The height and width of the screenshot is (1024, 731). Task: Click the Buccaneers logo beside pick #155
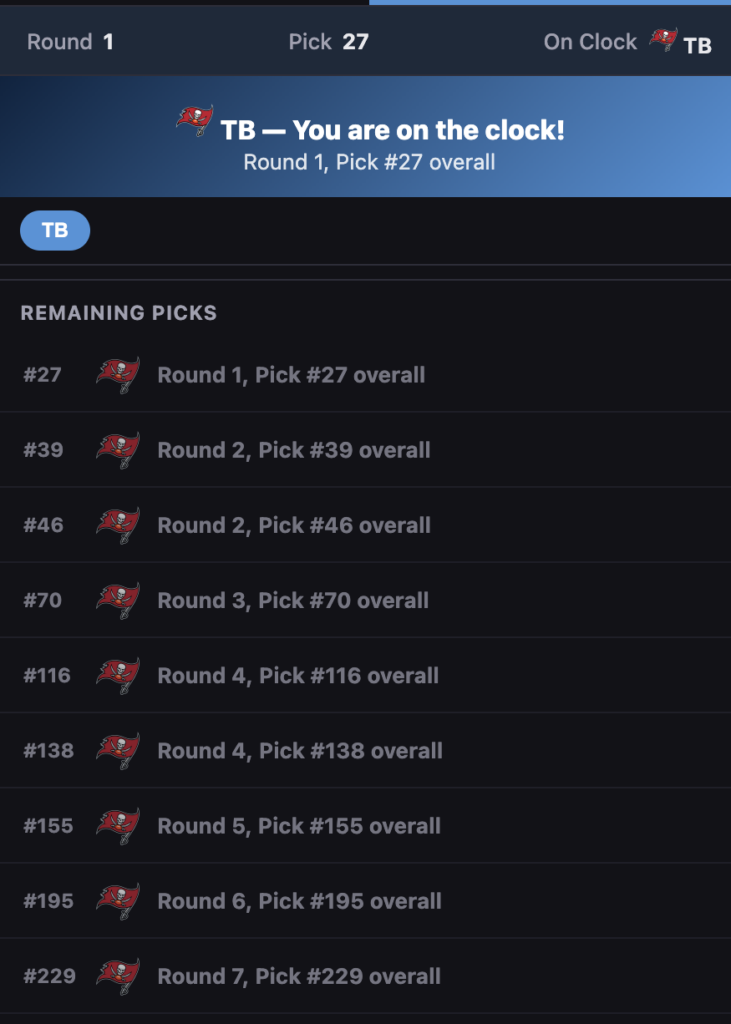click(118, 826)
